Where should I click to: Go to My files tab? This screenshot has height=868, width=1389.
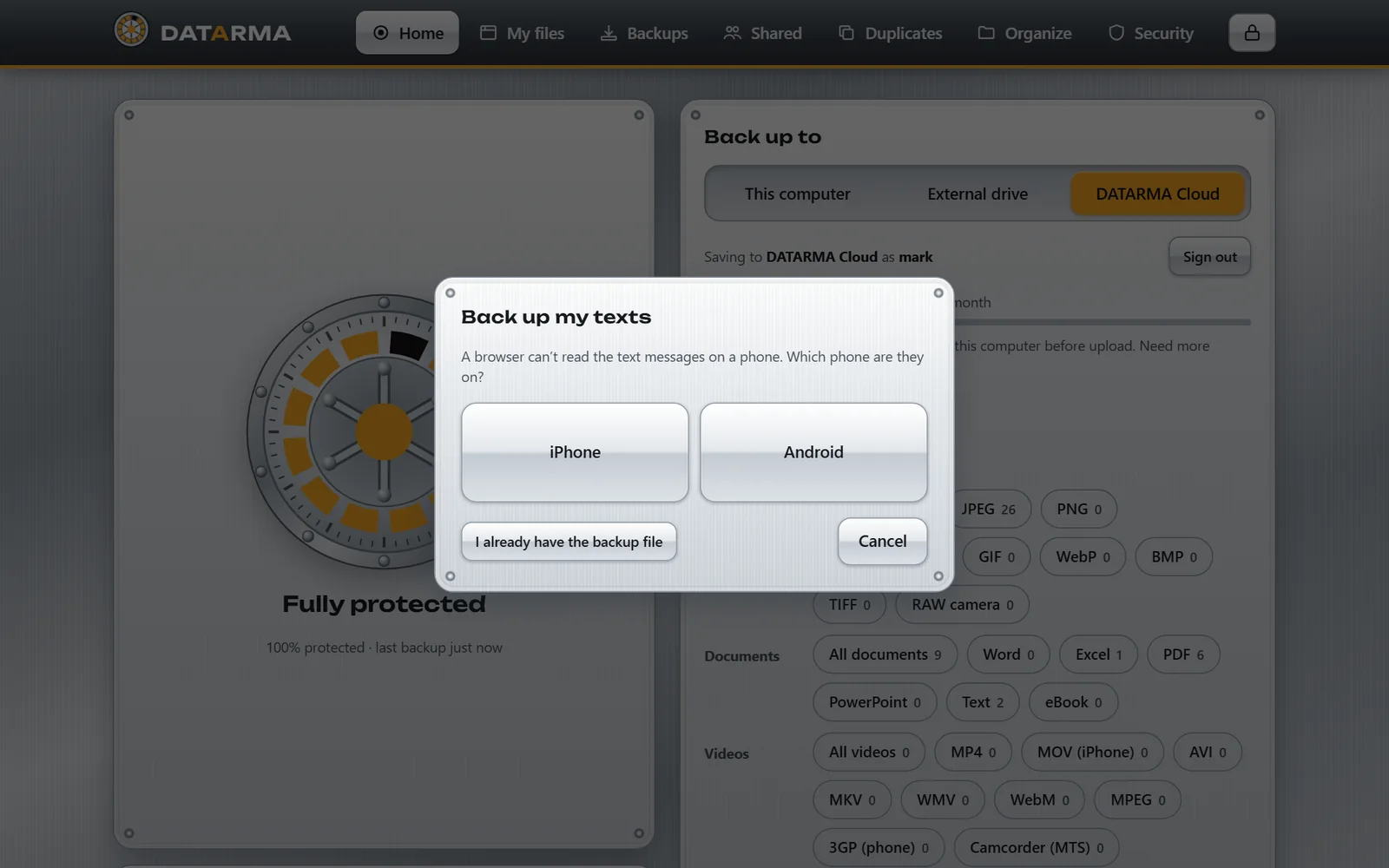click(x=523, y=33)
